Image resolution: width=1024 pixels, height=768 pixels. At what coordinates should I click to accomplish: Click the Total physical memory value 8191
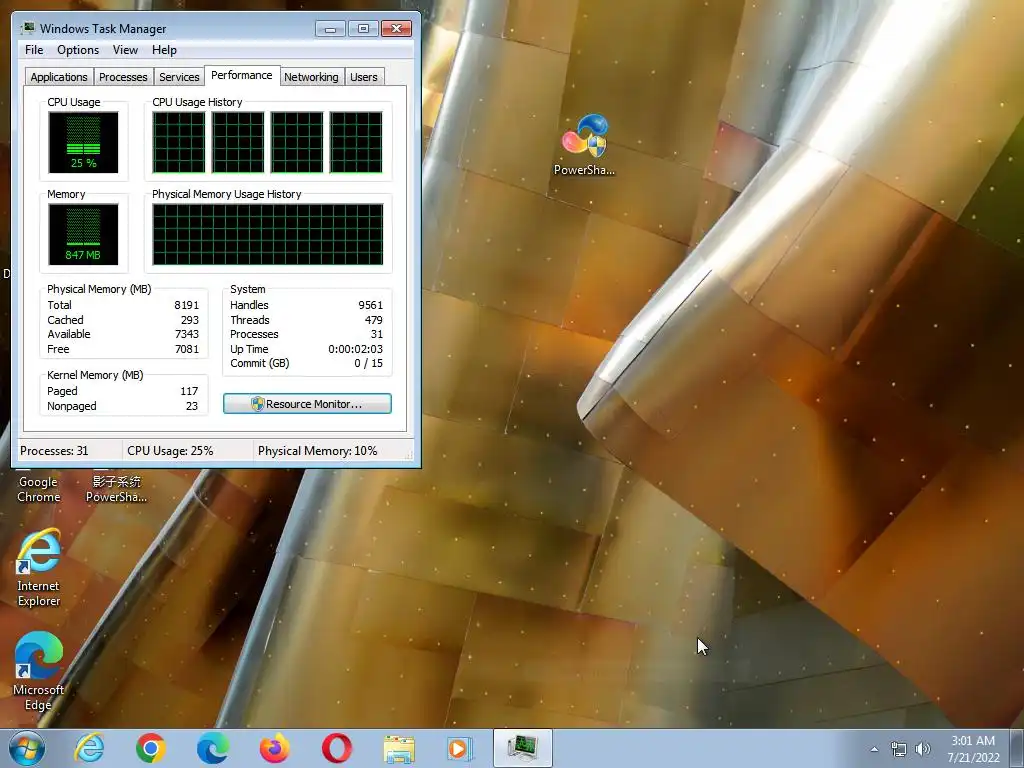tap(186, 305)
